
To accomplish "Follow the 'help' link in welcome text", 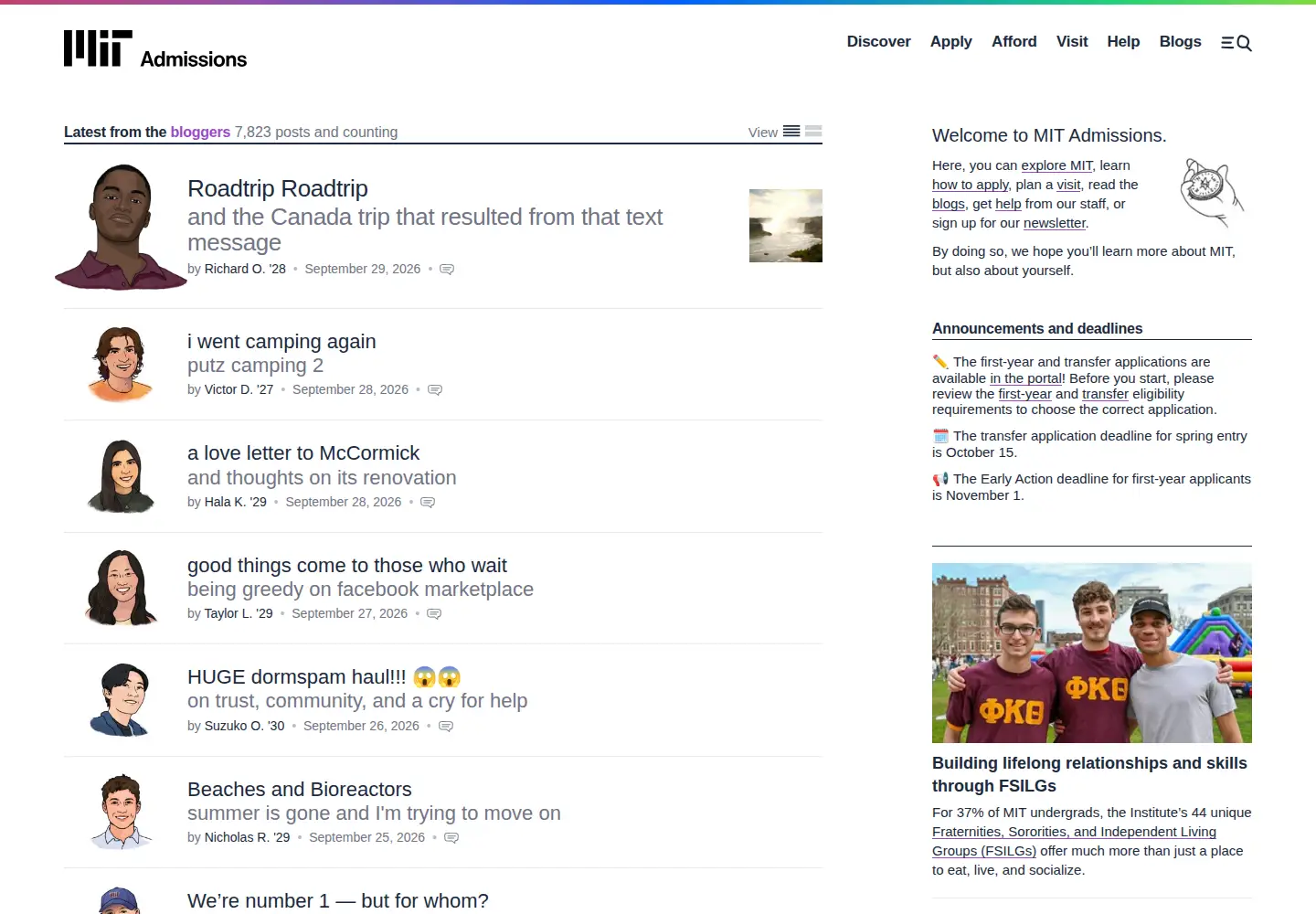I will 1008,204.
